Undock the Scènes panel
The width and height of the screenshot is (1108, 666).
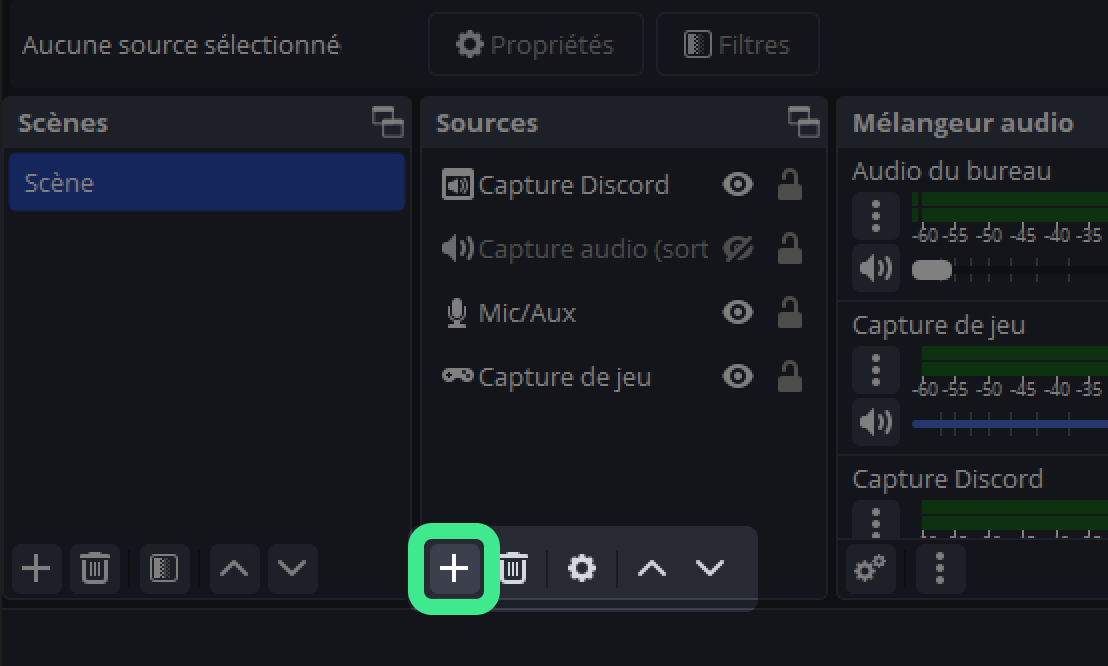(x=388, y=122)
